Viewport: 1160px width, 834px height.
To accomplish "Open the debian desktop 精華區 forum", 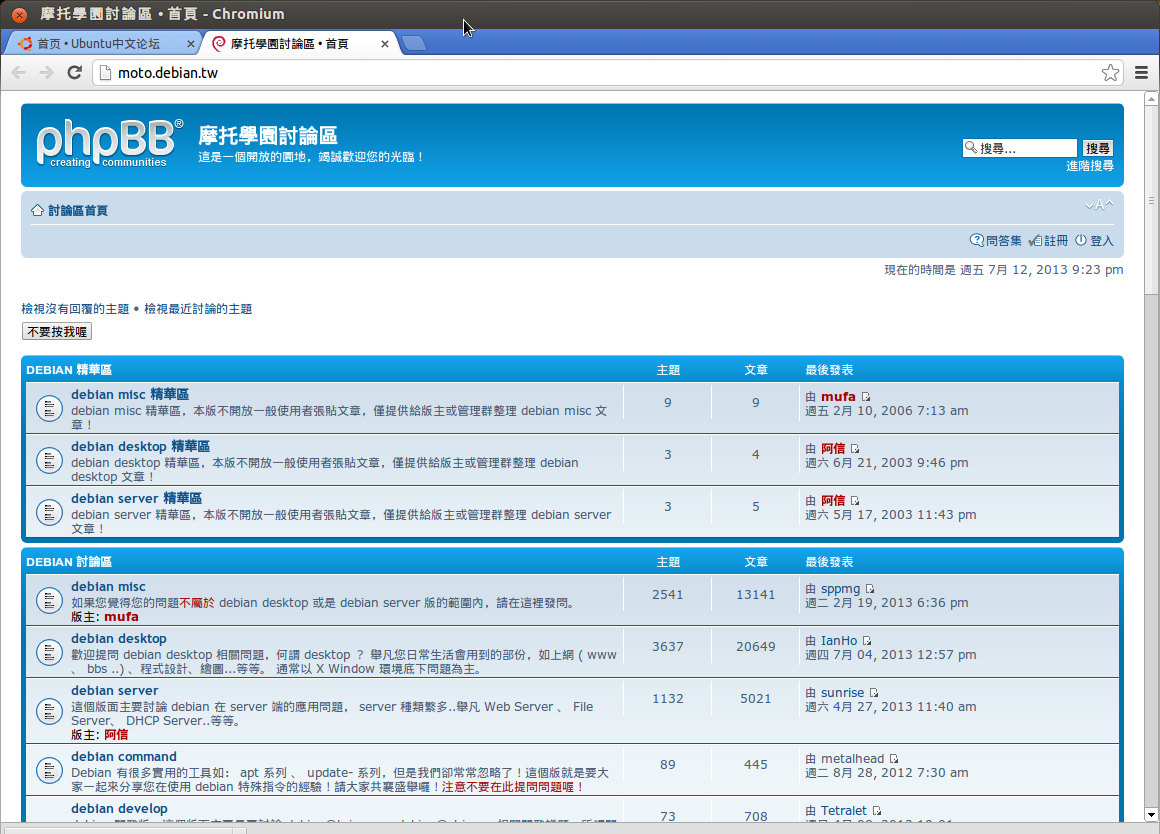I will (x=141, y=446).
